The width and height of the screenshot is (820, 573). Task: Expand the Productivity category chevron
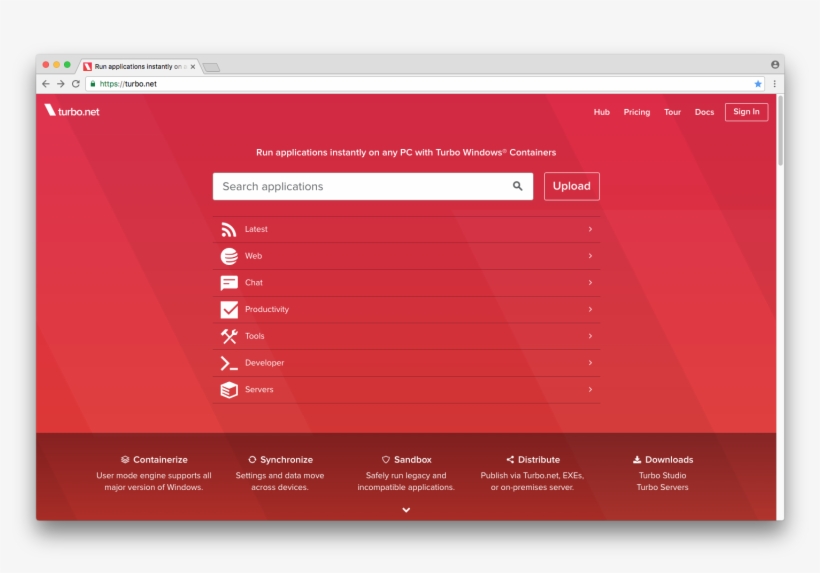pos(590,310)
